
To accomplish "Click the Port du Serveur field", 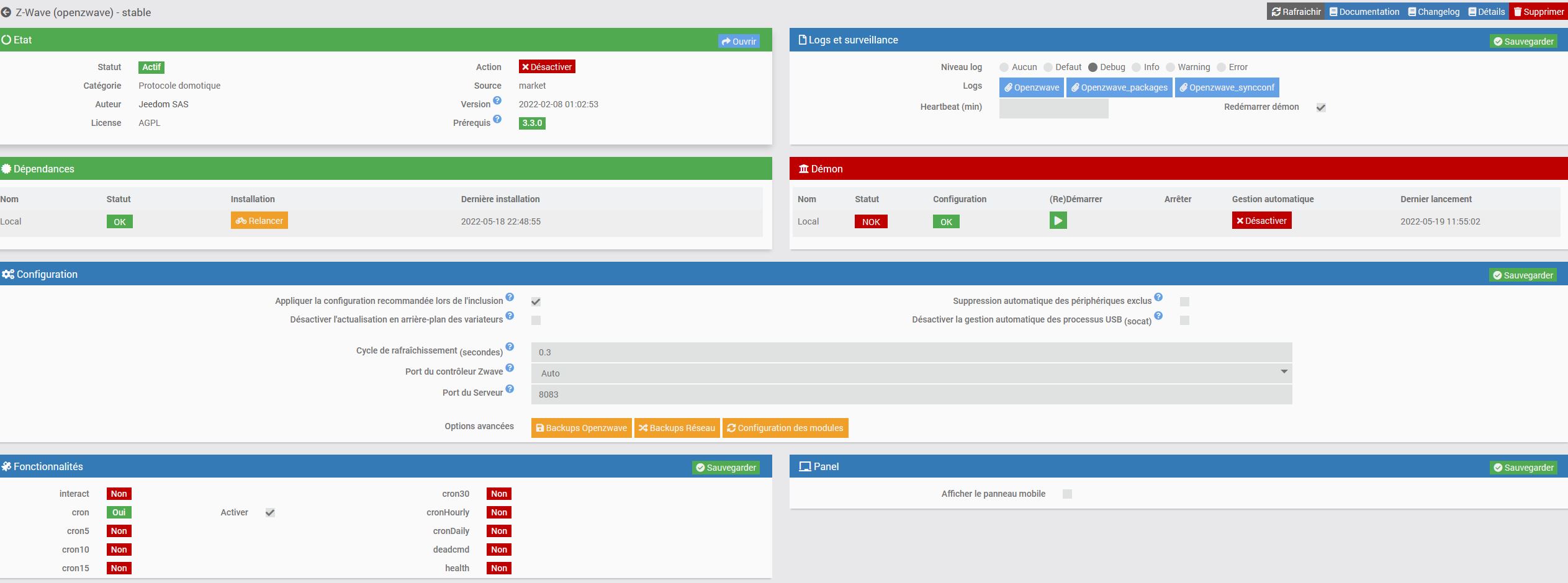I will [x=911, y=394].
